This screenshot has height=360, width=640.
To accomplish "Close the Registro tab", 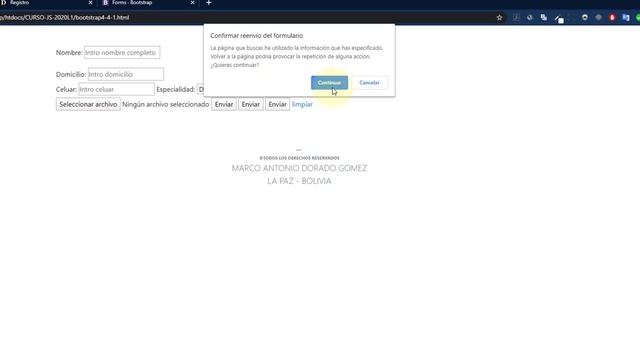I will pos(90,3).
